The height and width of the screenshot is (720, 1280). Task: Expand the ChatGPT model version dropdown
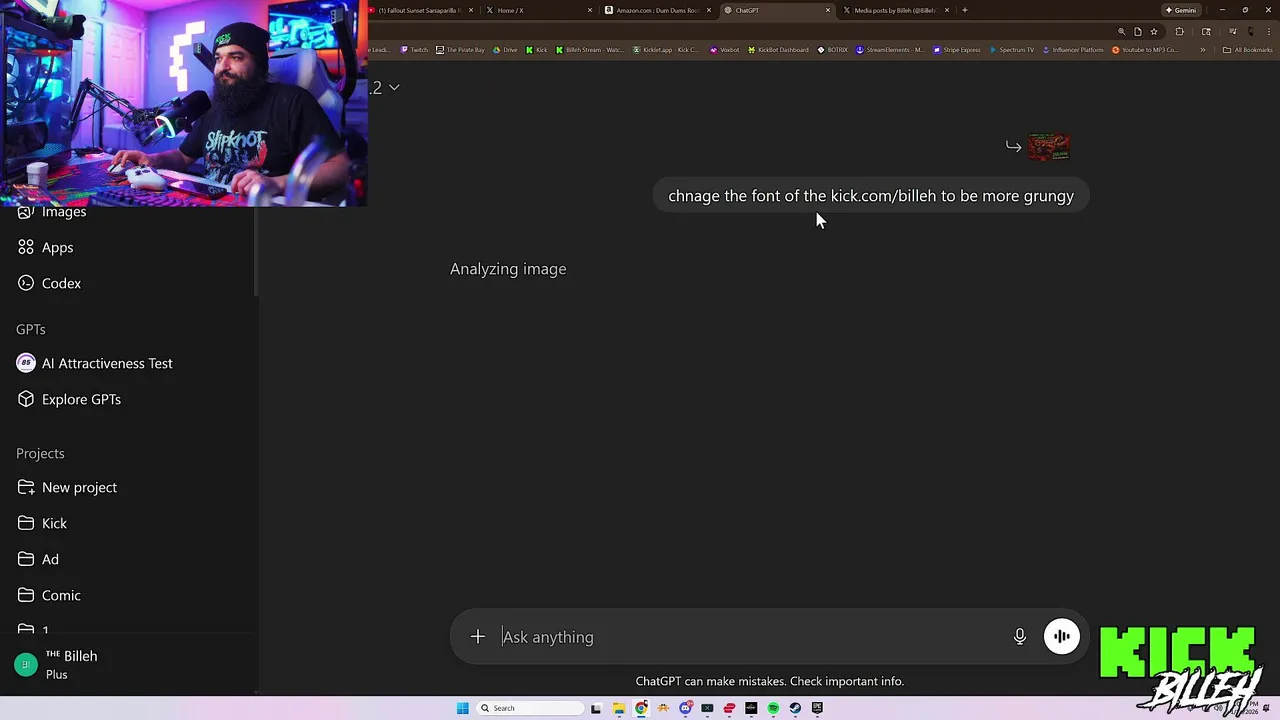pyautogui.click(x=385, y=88)
